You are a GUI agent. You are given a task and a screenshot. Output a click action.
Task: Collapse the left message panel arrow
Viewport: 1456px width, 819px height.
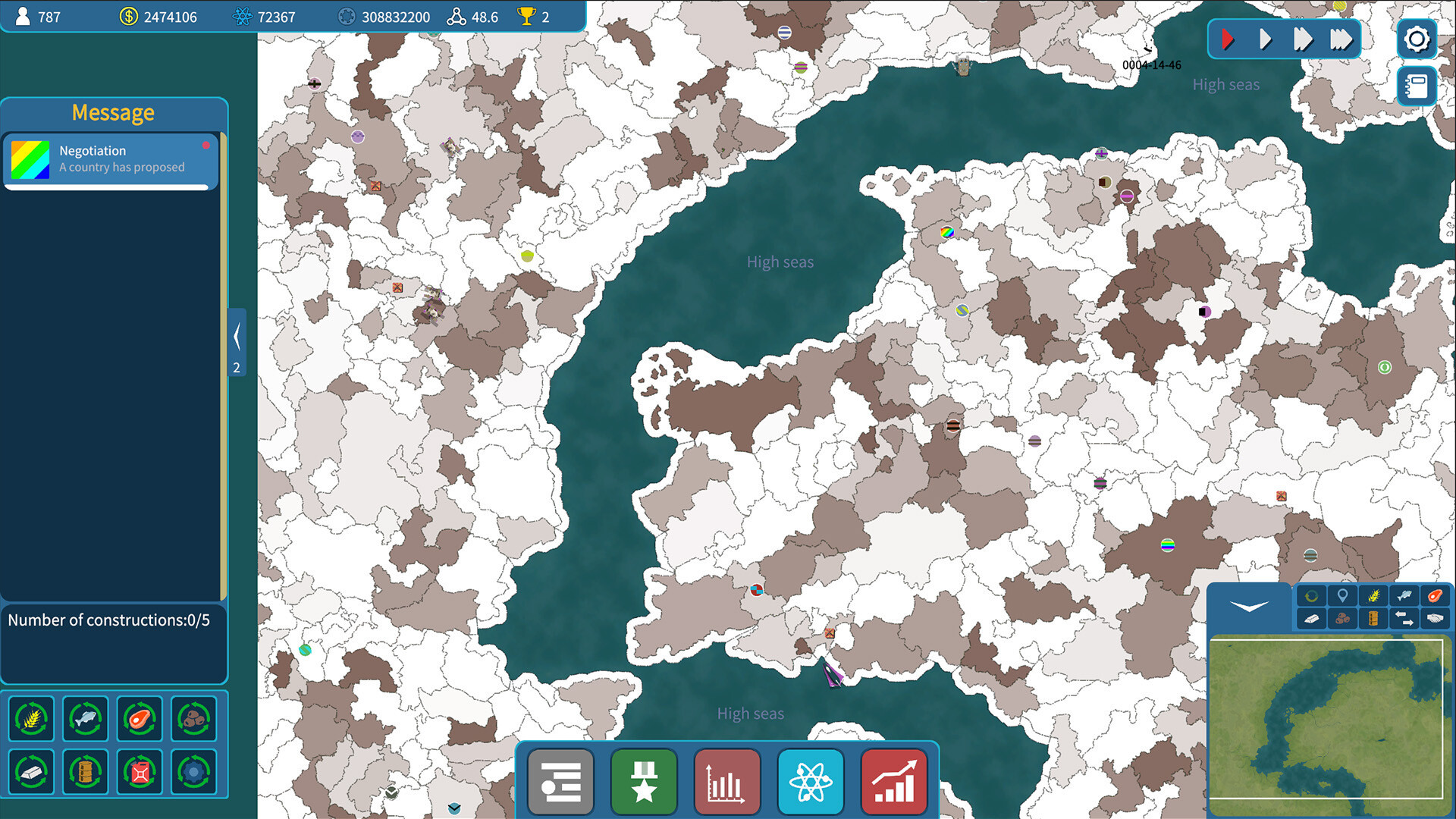point(237,337)
